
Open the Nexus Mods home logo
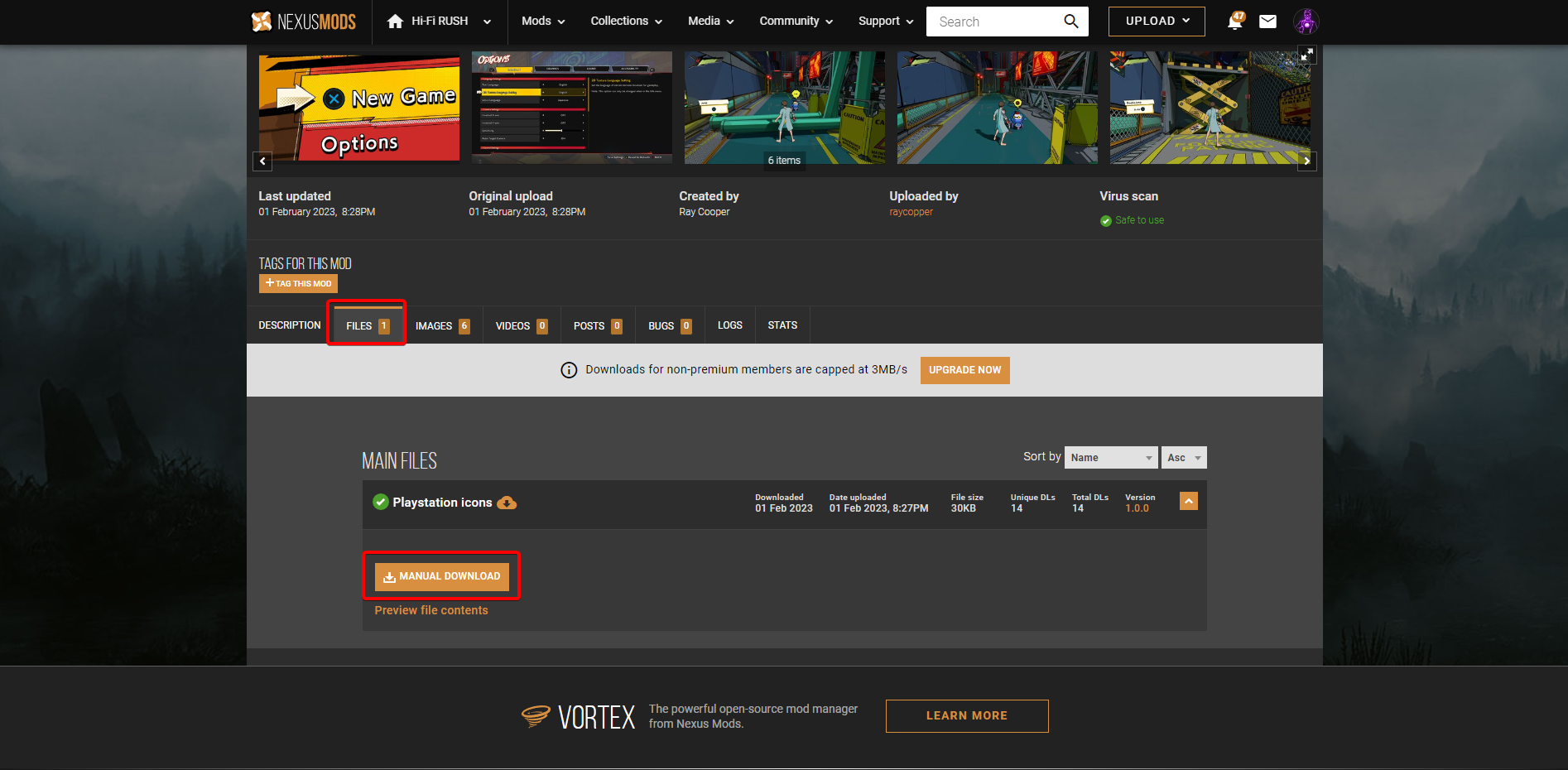tap(304, 22)
